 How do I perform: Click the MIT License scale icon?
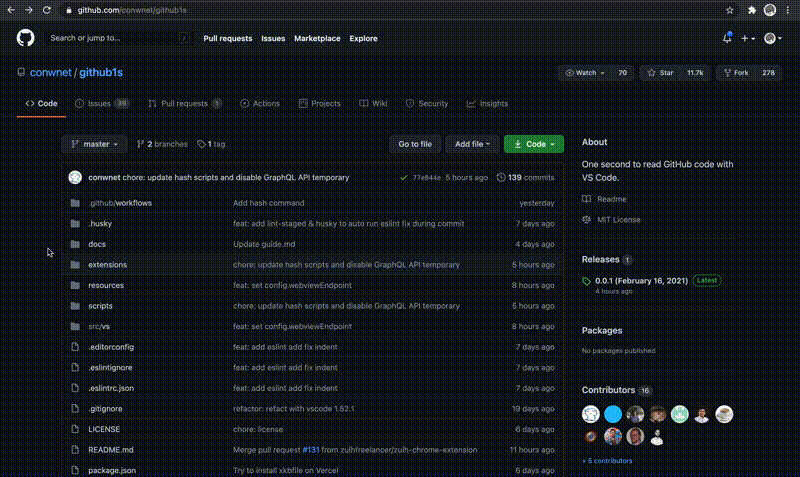point(586,219)
